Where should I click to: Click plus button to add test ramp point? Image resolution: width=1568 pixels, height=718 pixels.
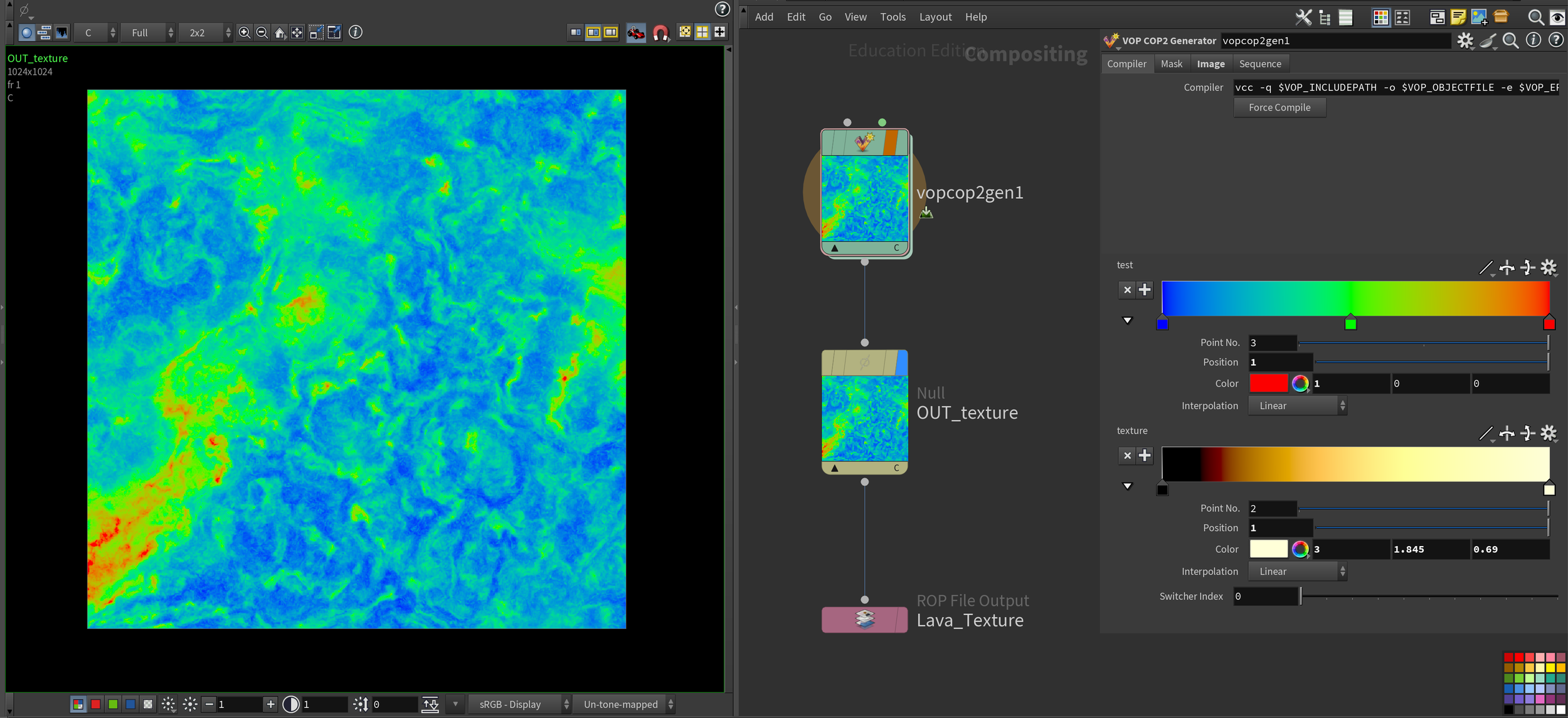1145,289
